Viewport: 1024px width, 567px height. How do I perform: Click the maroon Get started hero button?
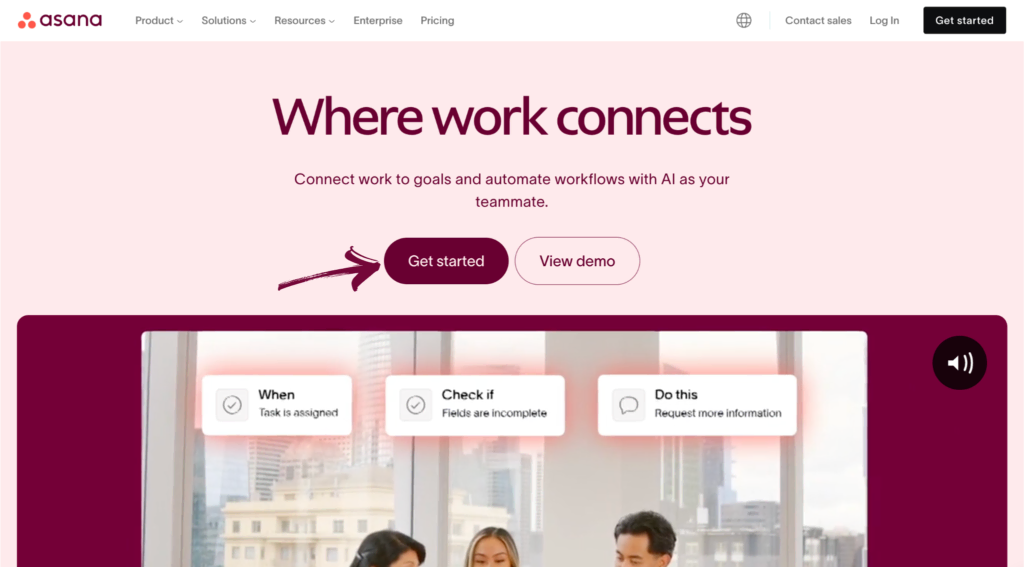(x=446, y=261)
